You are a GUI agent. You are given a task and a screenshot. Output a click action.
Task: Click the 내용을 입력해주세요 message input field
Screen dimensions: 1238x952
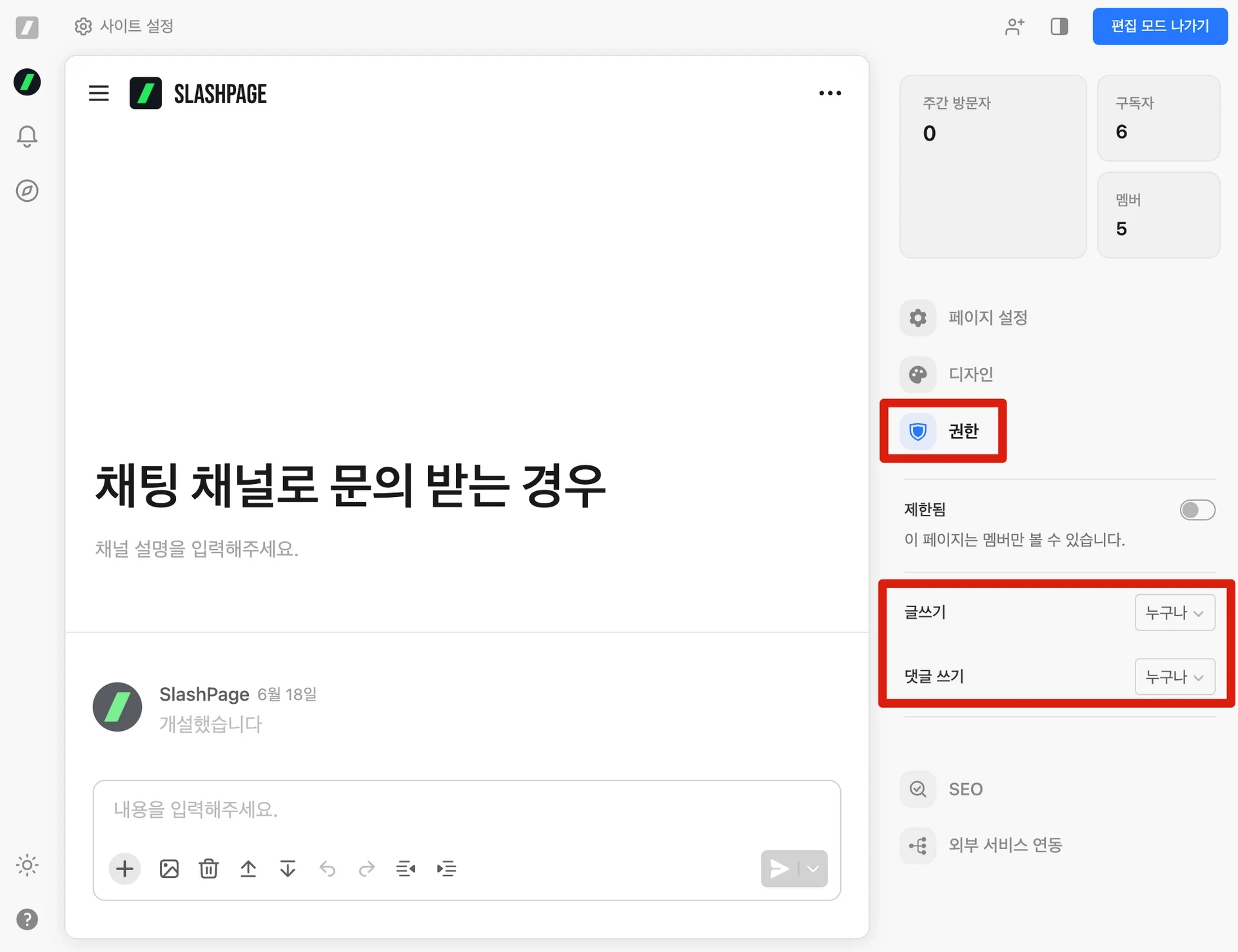pos(466,810)
